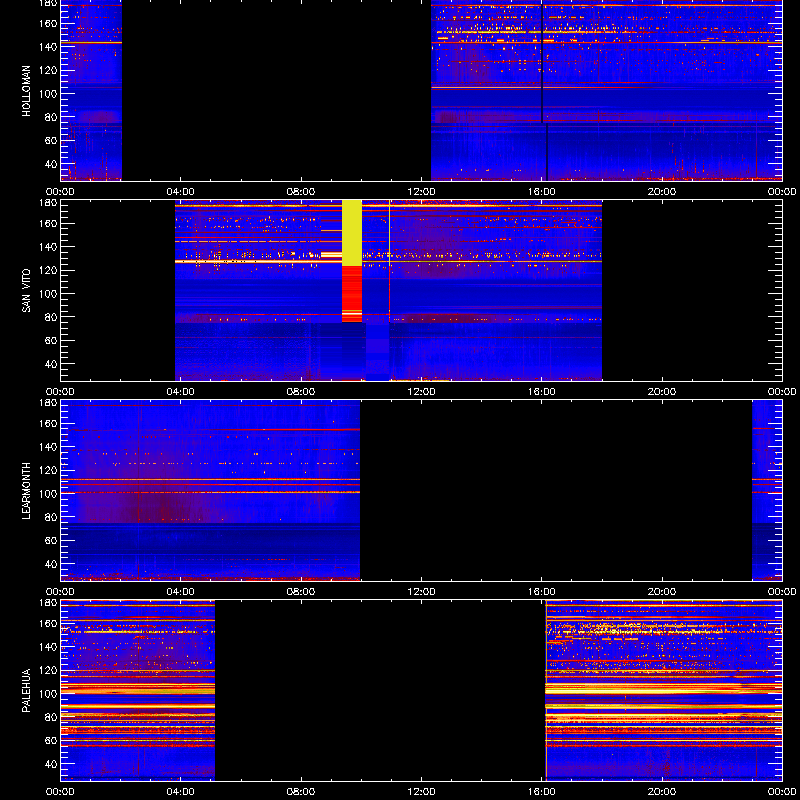The image size is (800, 800).
Task: Choose the 12:00 time label under Palehua plot
Action: pos(421,792)
